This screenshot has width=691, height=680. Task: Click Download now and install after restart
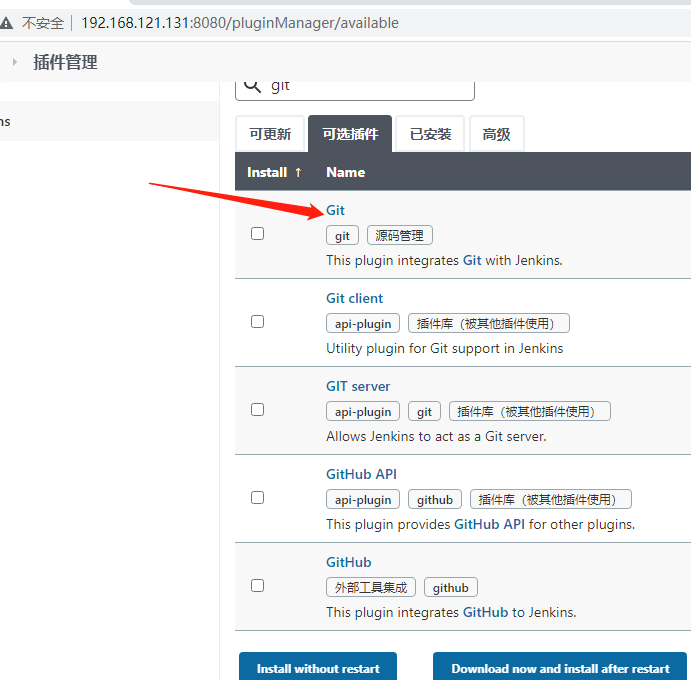(560, 668)
